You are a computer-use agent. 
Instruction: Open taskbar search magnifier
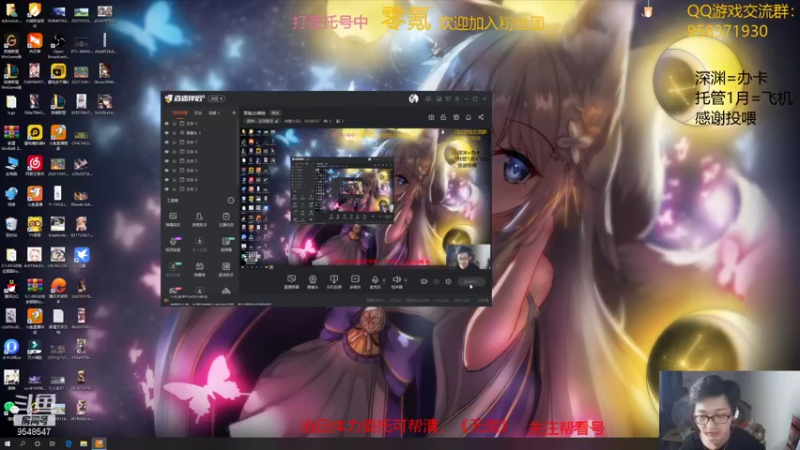(x=22, y=444)
